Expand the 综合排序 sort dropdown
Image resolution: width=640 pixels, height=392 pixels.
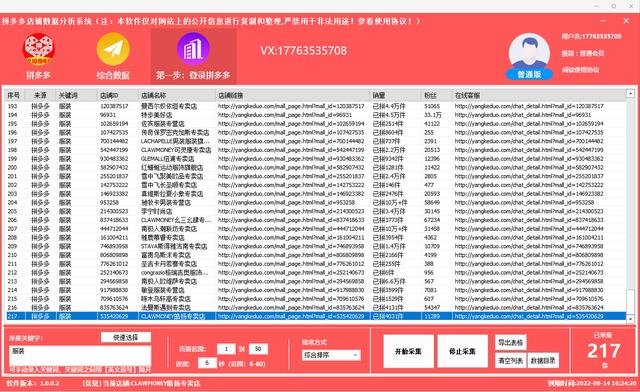point(331,355)
